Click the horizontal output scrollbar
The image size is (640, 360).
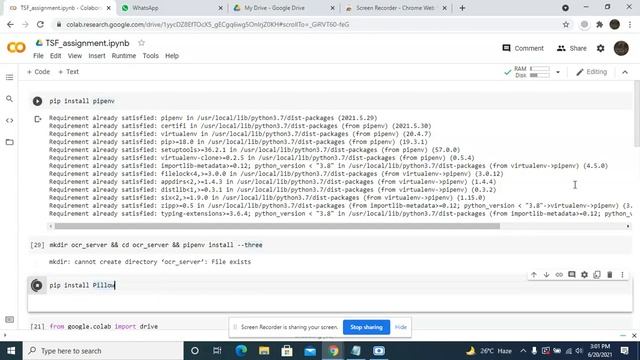coord(277,226)
